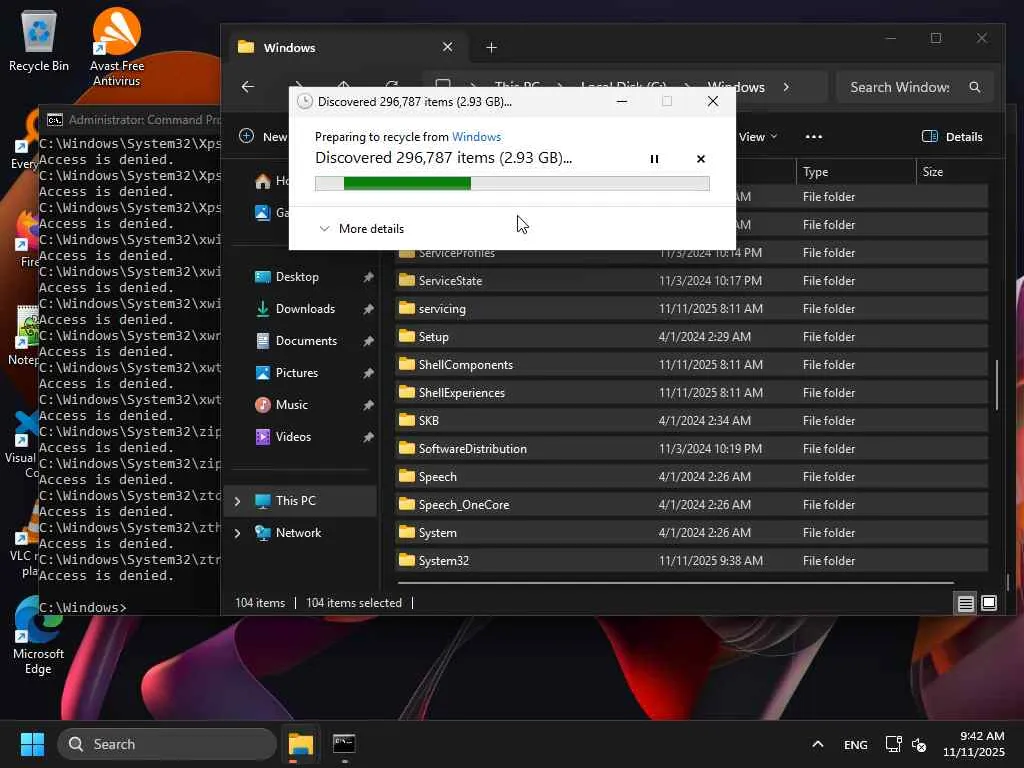Select Network in navigation pane

pos(298,533)
